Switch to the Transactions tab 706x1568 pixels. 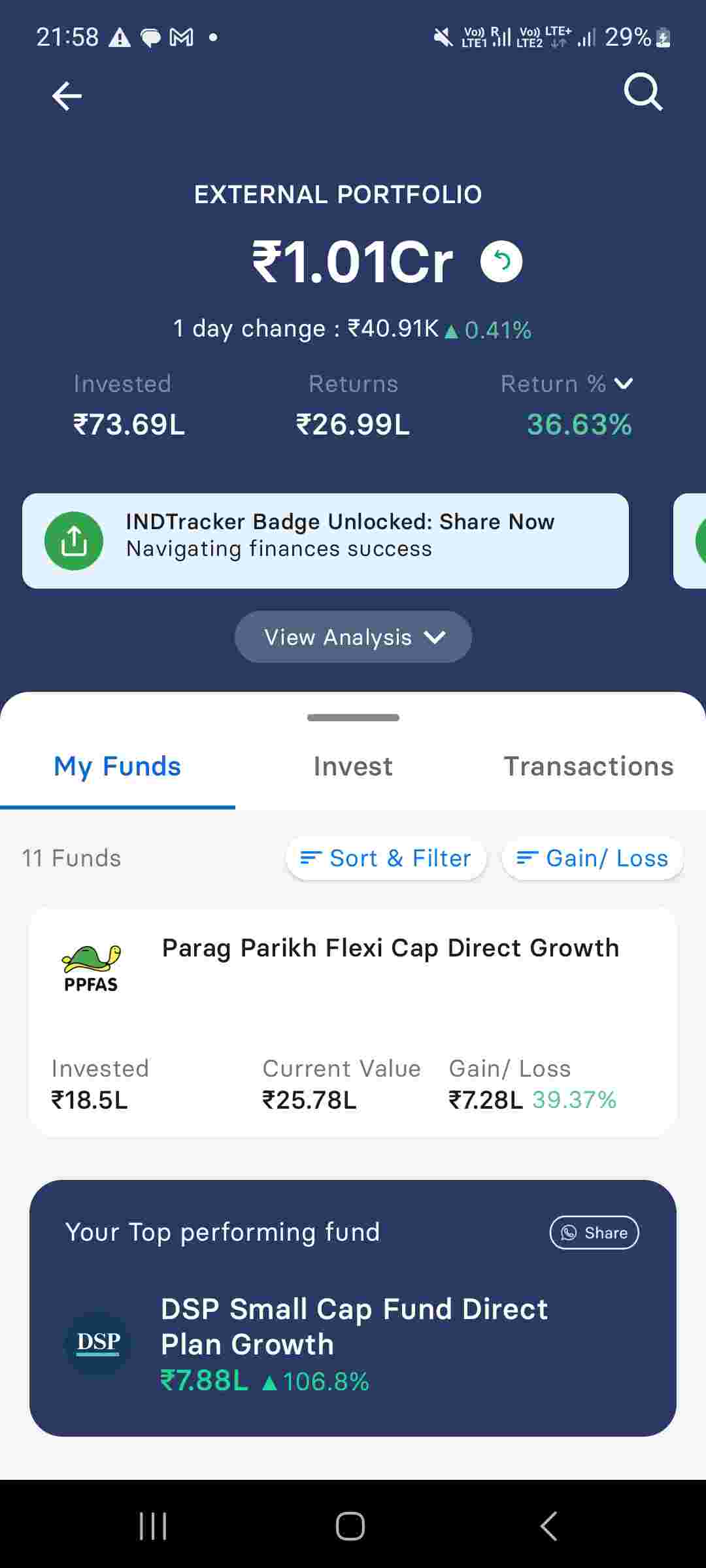[588, 766]
